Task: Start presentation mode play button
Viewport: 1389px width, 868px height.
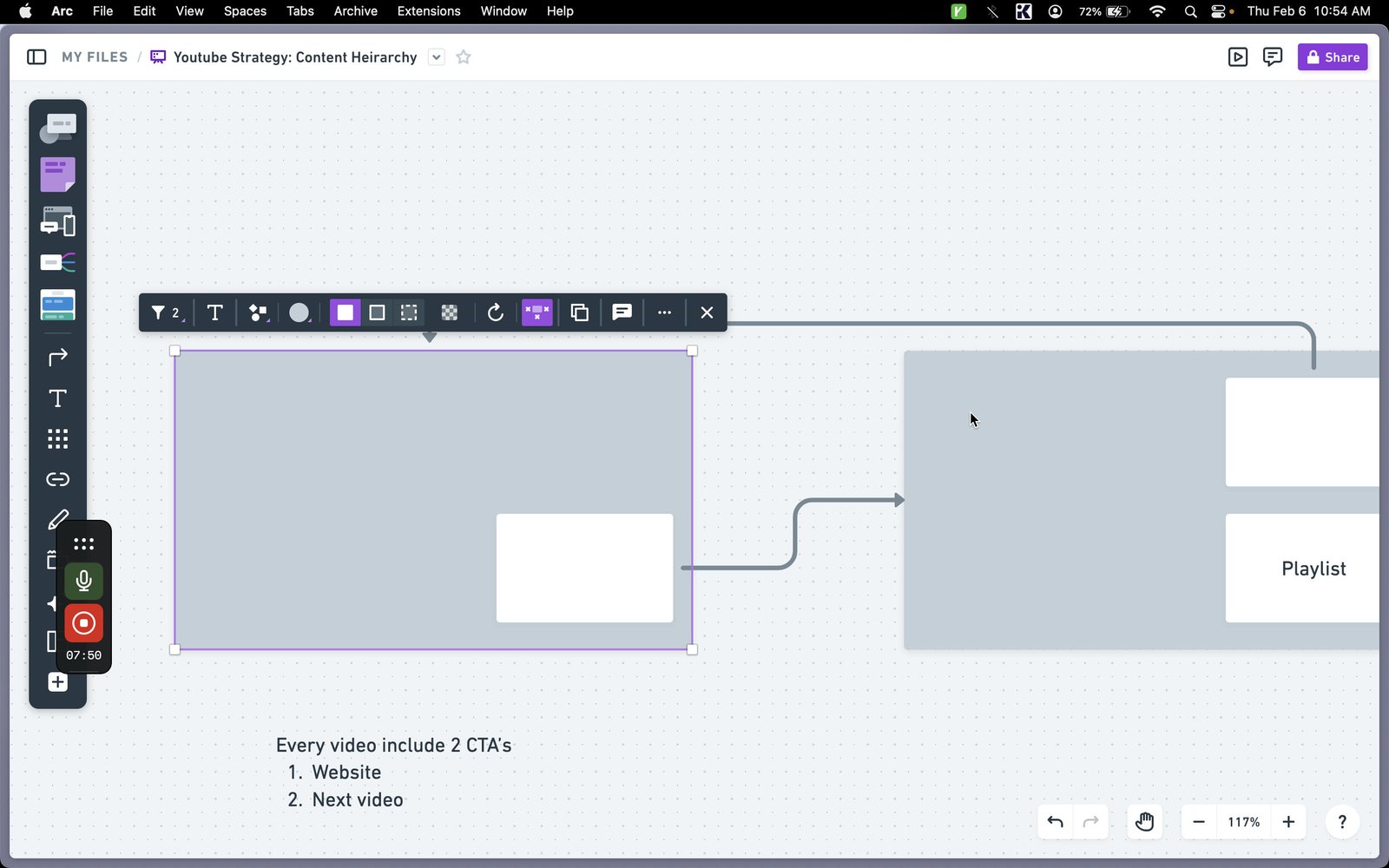Action: click(1238, 57)
